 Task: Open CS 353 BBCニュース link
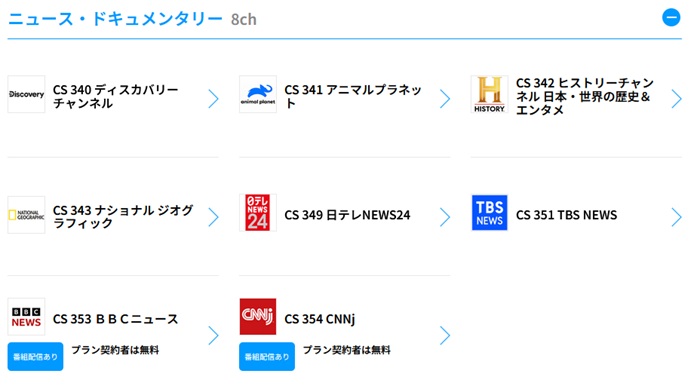(x=115, y=319)
